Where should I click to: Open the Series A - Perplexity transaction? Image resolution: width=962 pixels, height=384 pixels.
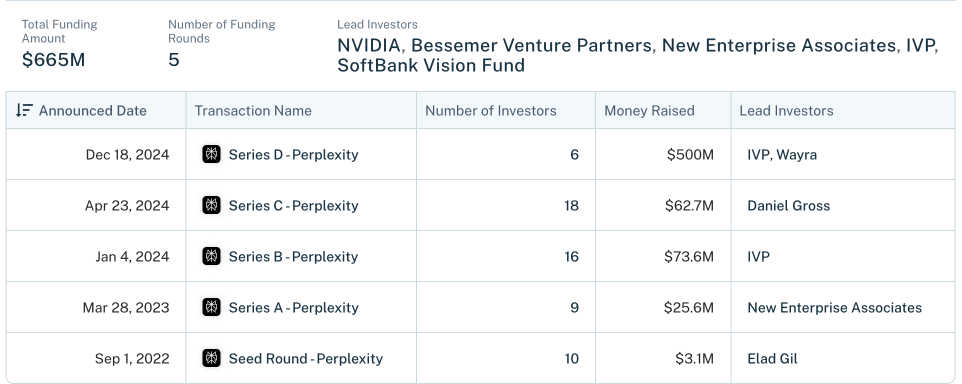(293, 307)
